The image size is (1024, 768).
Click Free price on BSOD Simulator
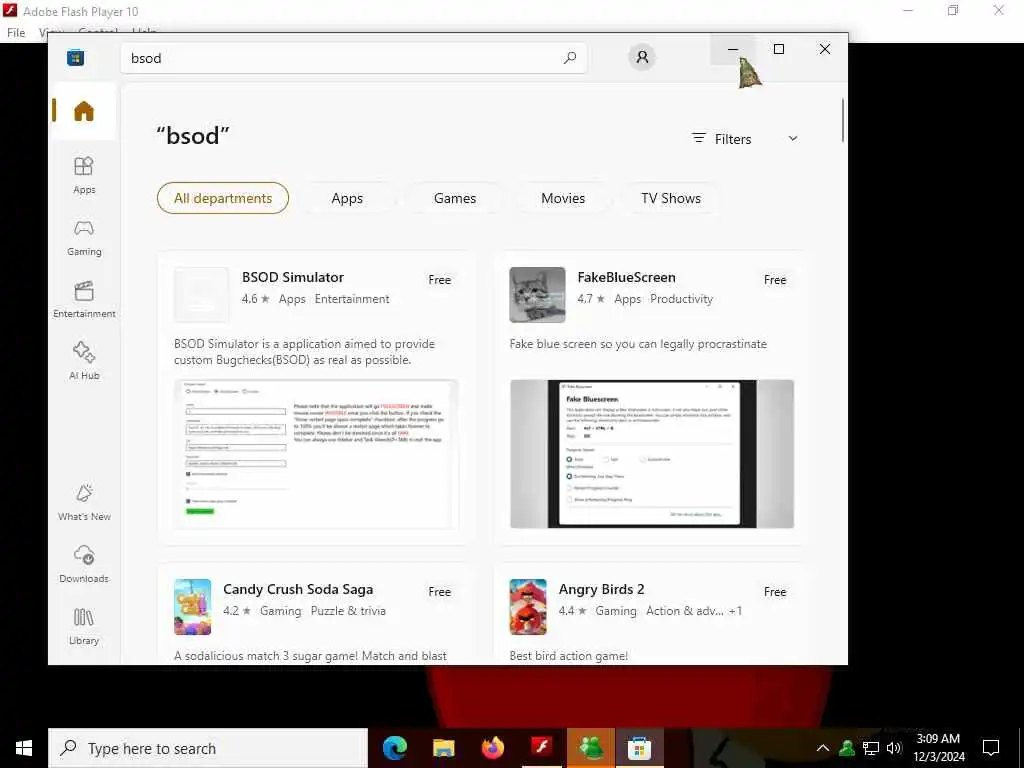(x=440, y=280)
